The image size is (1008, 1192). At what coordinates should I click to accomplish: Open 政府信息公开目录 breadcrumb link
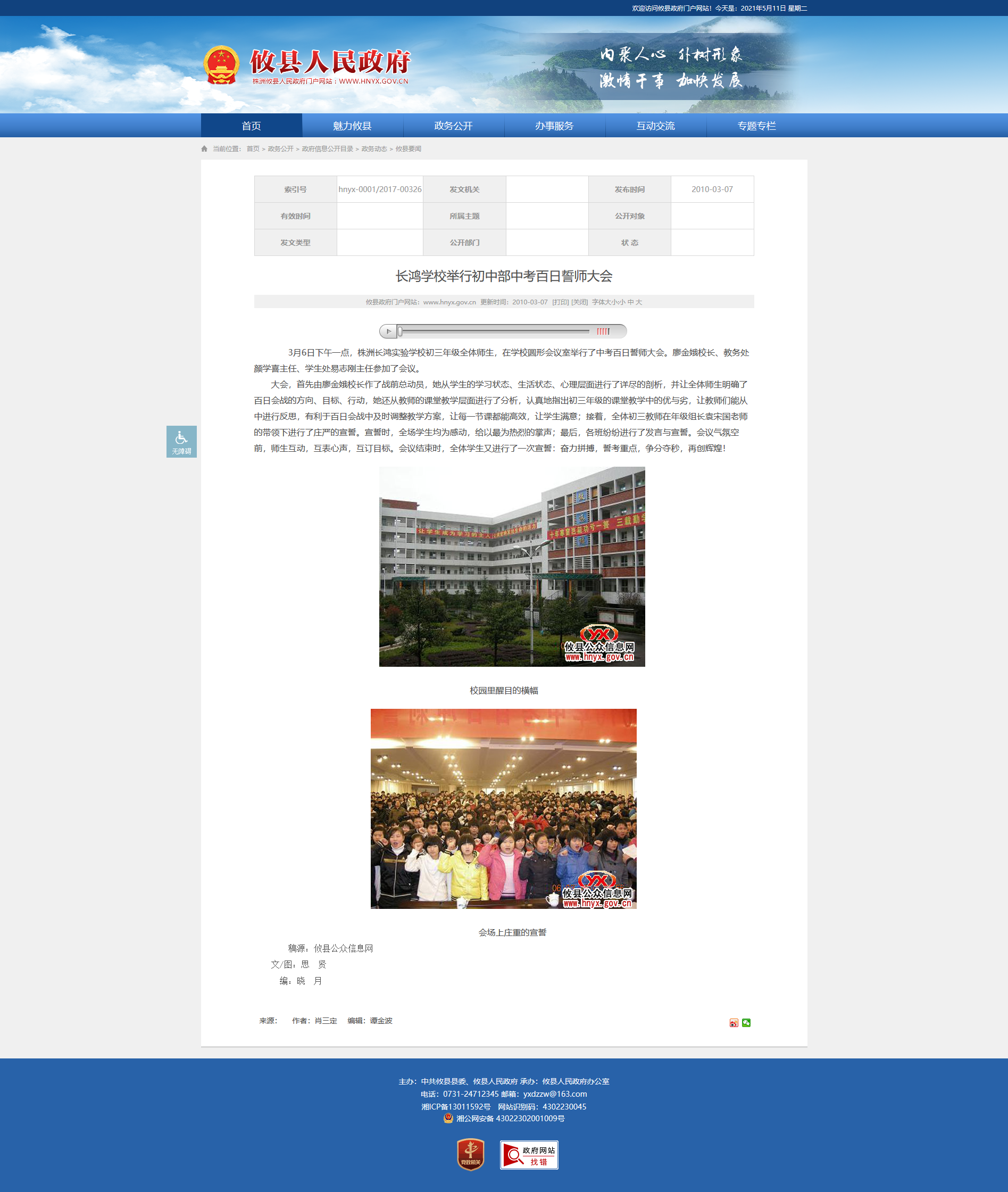[x=327, y=148]
